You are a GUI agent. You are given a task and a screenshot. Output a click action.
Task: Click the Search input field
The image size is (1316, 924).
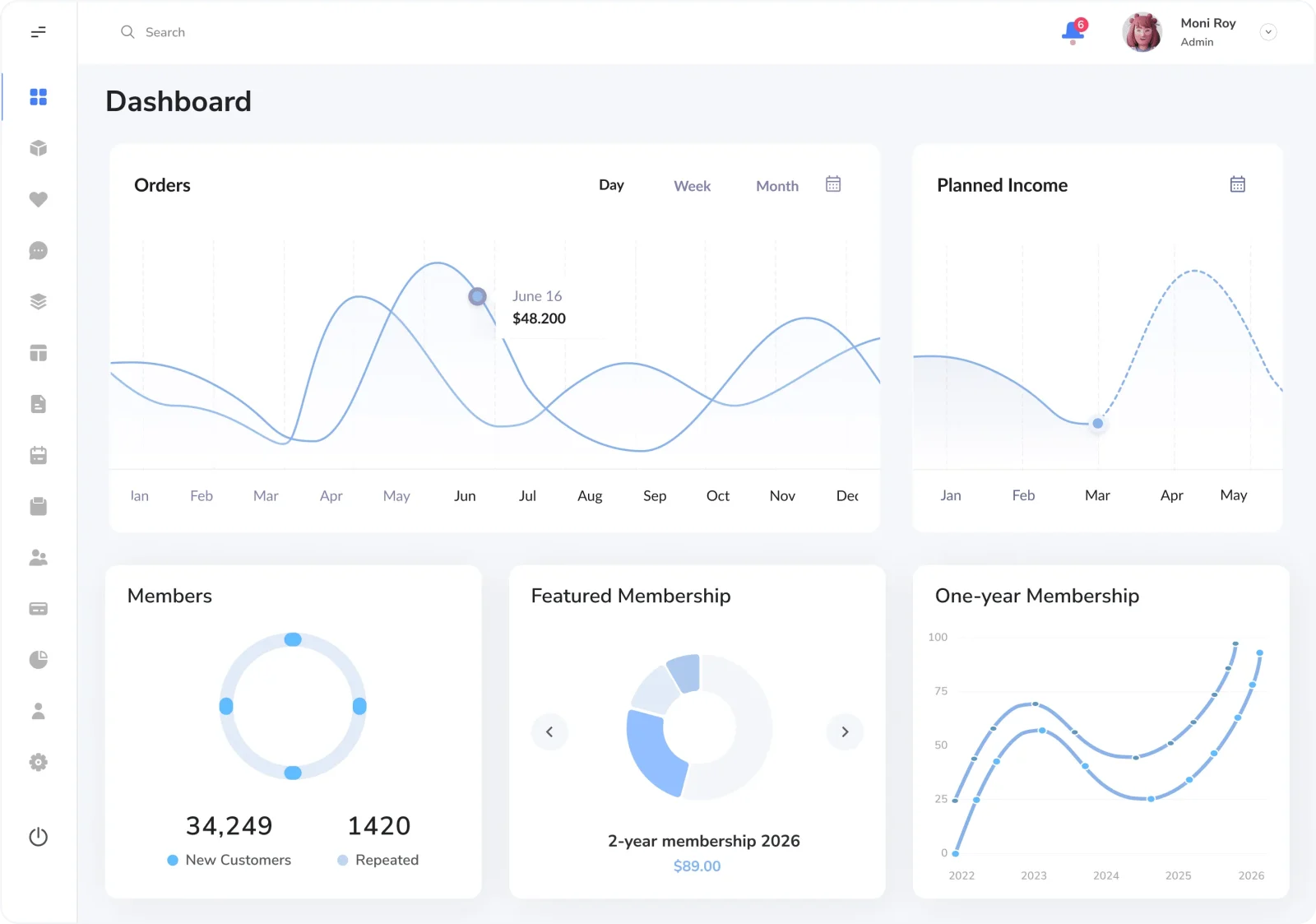(329, 32)
